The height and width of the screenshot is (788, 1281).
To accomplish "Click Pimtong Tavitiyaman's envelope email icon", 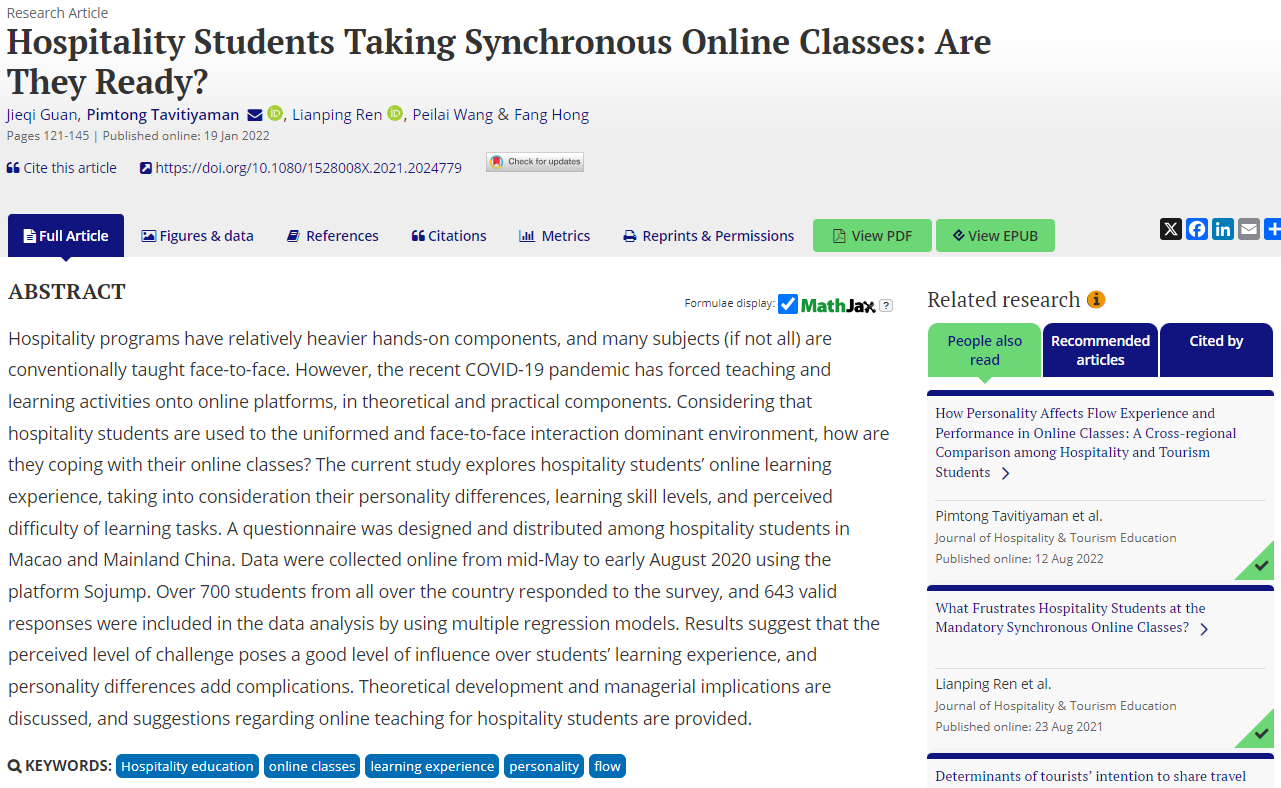I will tap(254, 115).
